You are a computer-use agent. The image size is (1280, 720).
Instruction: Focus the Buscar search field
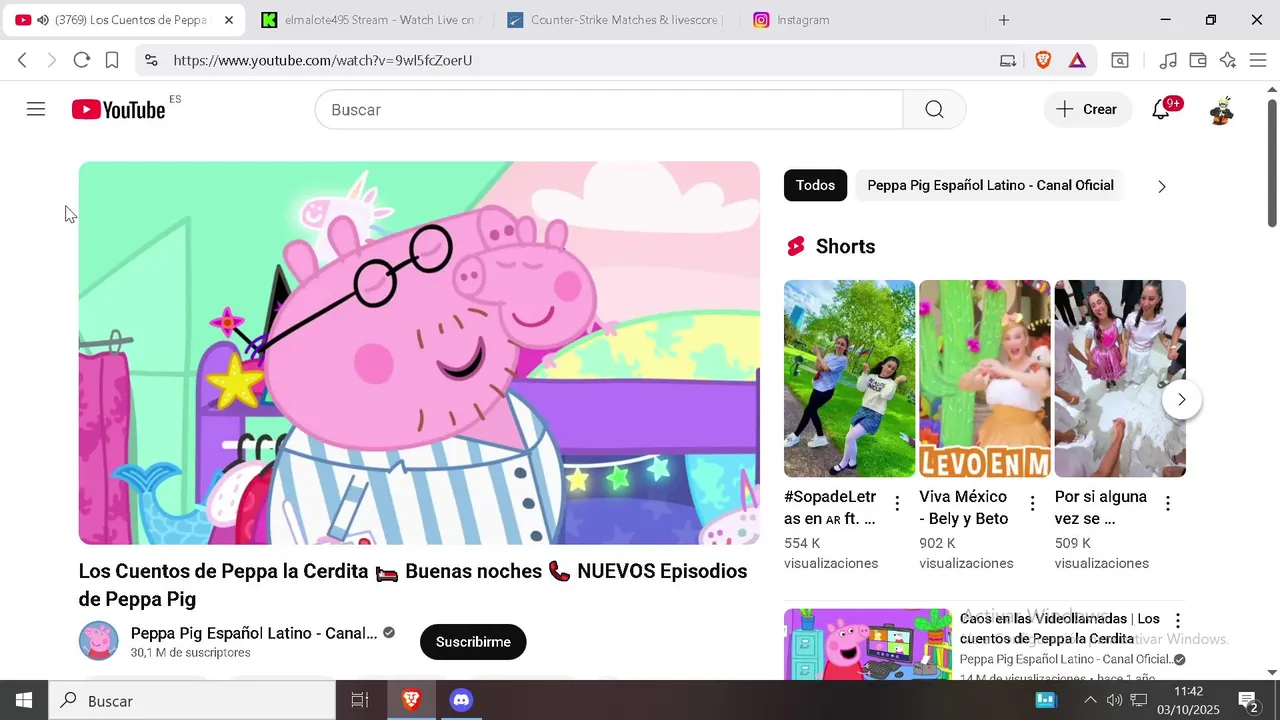point(609,110)
